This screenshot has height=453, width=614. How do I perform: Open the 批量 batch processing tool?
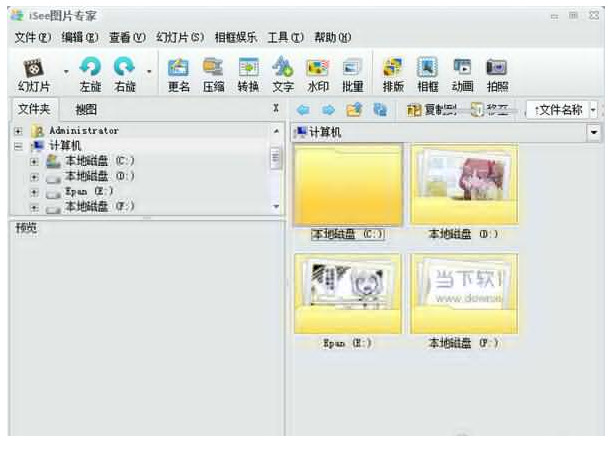point(352,75)
